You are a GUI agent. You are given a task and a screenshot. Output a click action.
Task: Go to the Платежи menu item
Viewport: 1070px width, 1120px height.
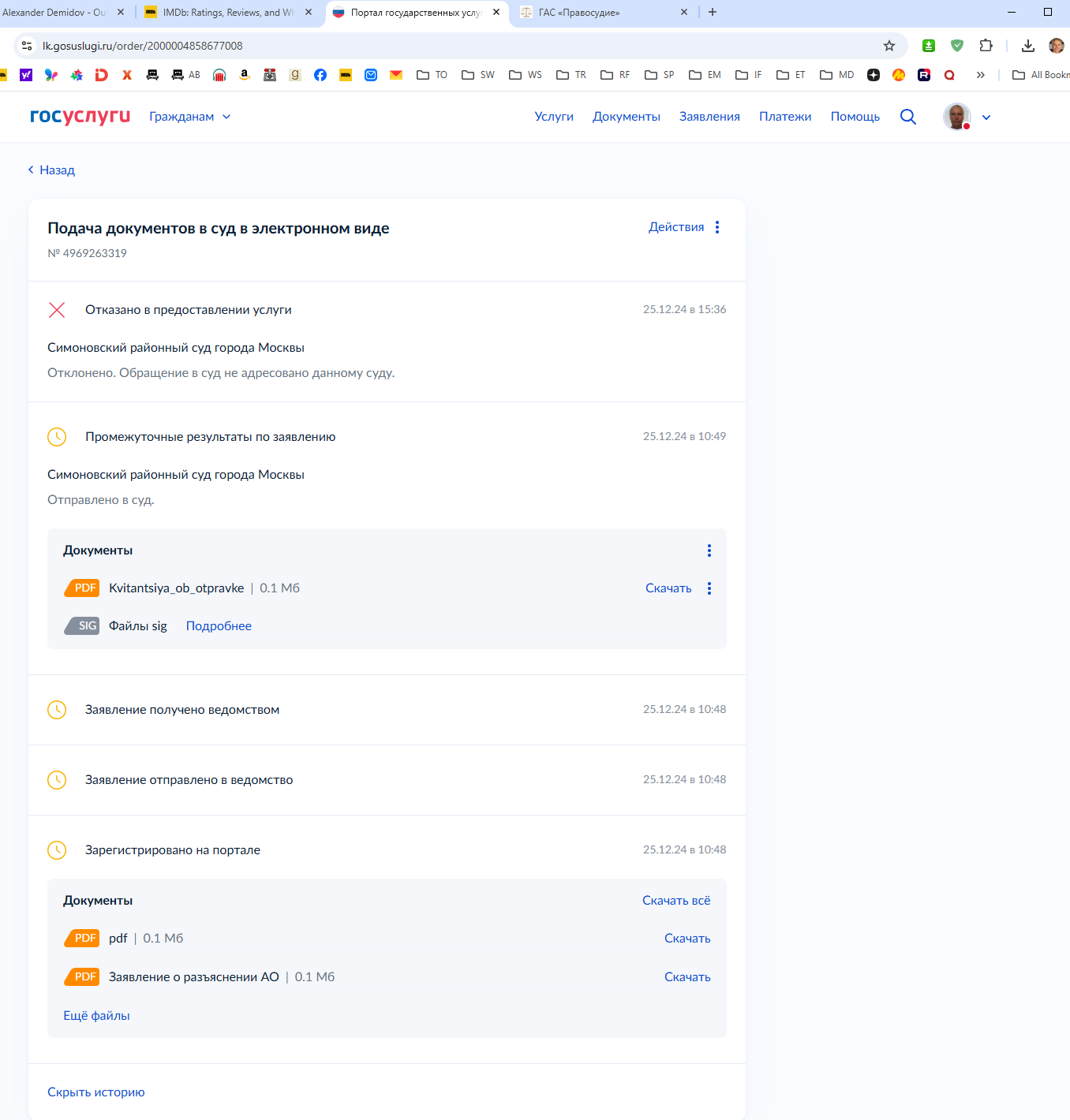tap(785, 117)
